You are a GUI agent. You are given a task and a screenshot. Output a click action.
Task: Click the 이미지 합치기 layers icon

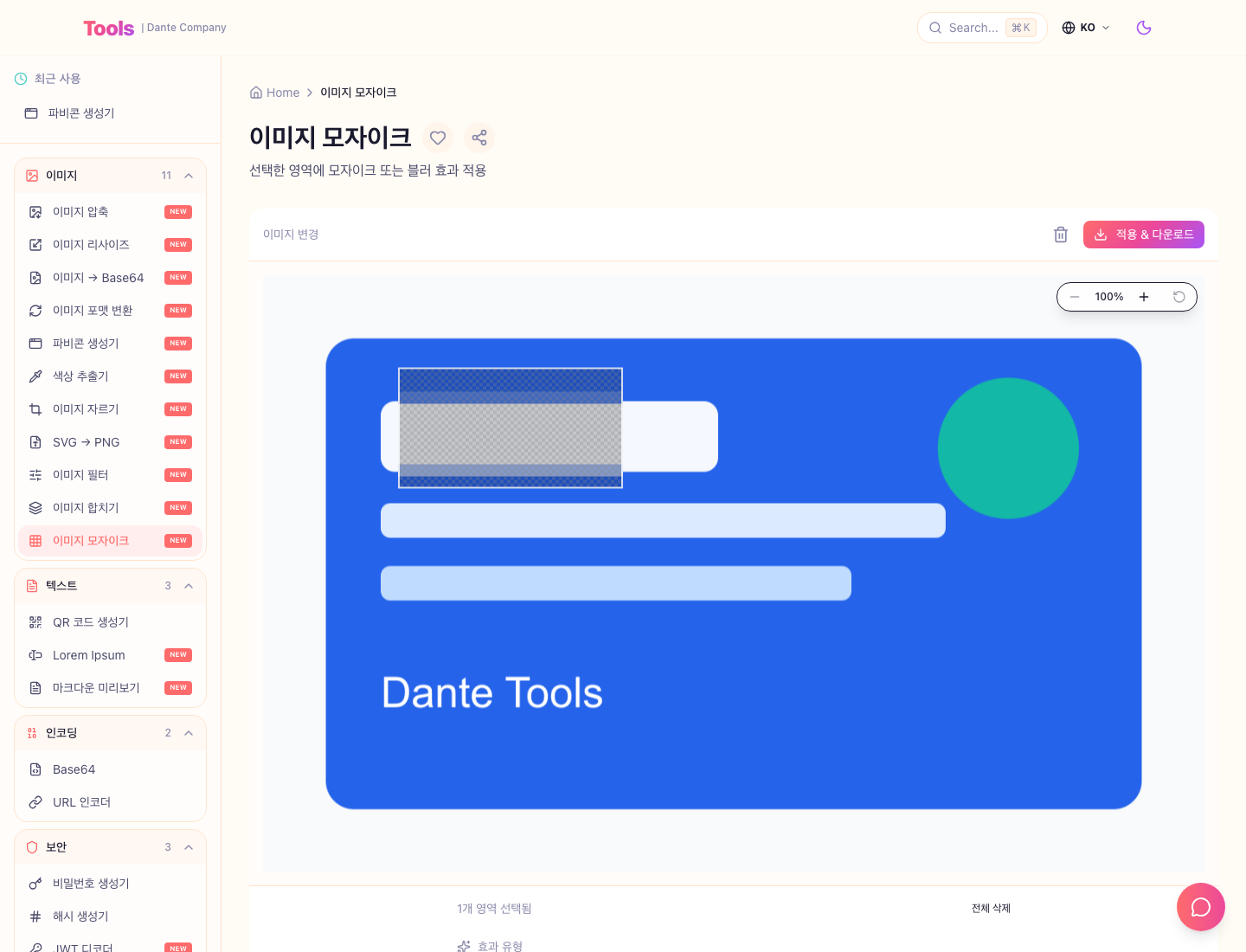tap(35, 508)
